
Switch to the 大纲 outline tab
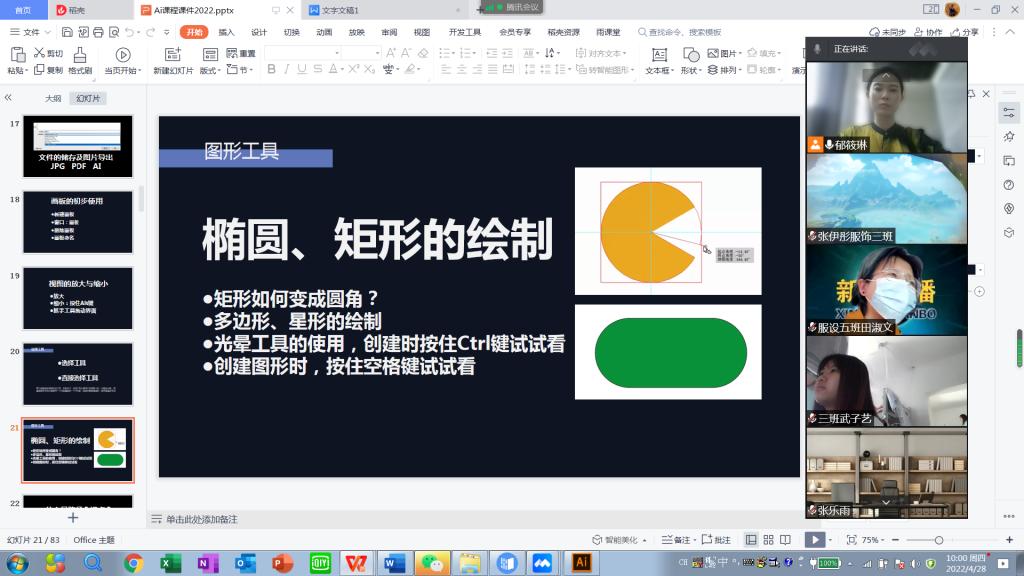pos(53,98)
